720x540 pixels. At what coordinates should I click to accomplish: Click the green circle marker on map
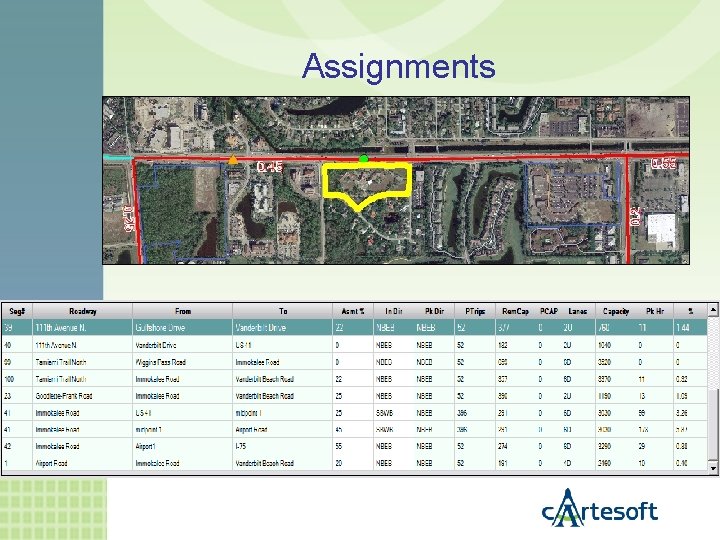click(364, 159)
